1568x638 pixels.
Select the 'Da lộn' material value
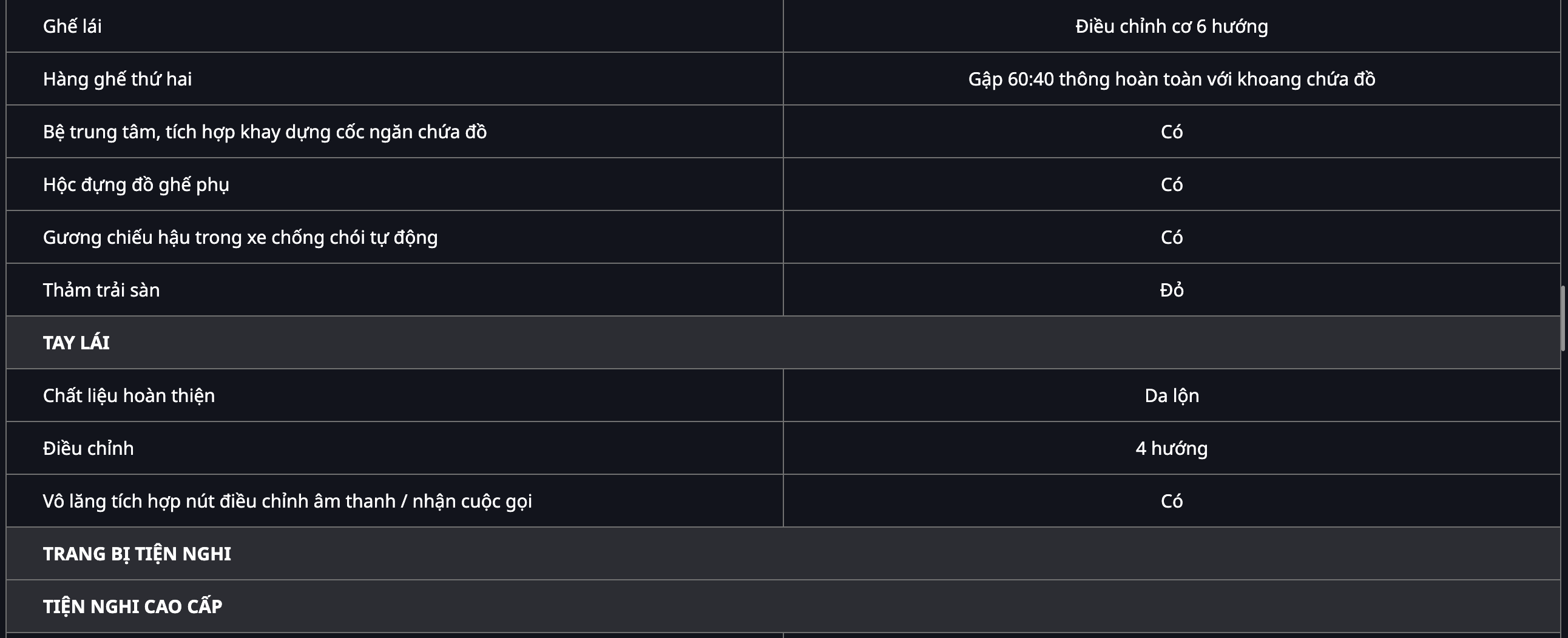1171,396
